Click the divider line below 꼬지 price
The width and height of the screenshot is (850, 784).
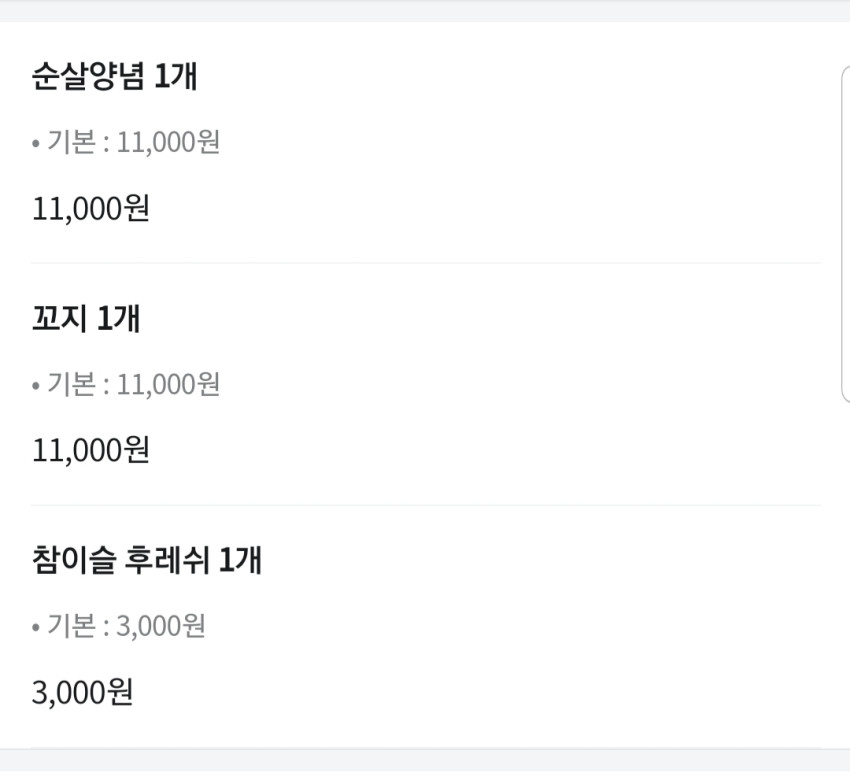point(426,505)
